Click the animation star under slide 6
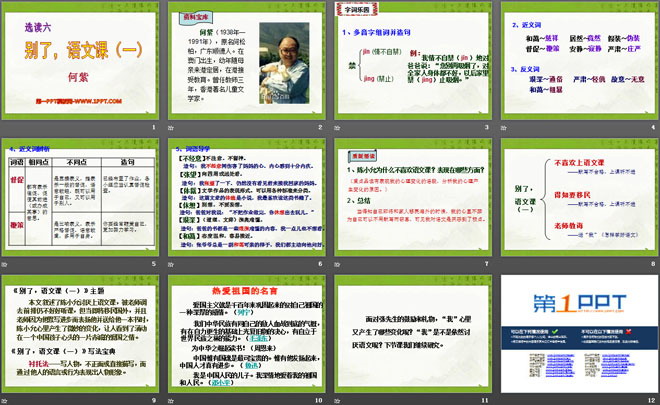 coord(170,264)
